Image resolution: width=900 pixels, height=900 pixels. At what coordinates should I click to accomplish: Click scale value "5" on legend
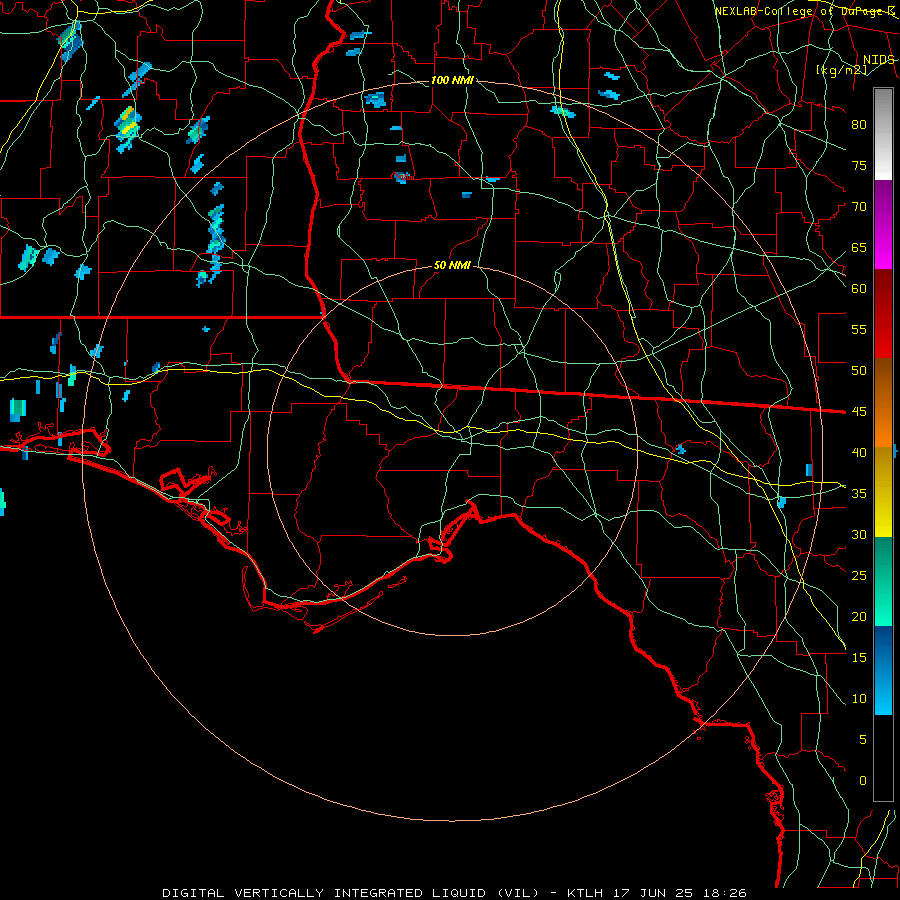(x=863, y=739)
